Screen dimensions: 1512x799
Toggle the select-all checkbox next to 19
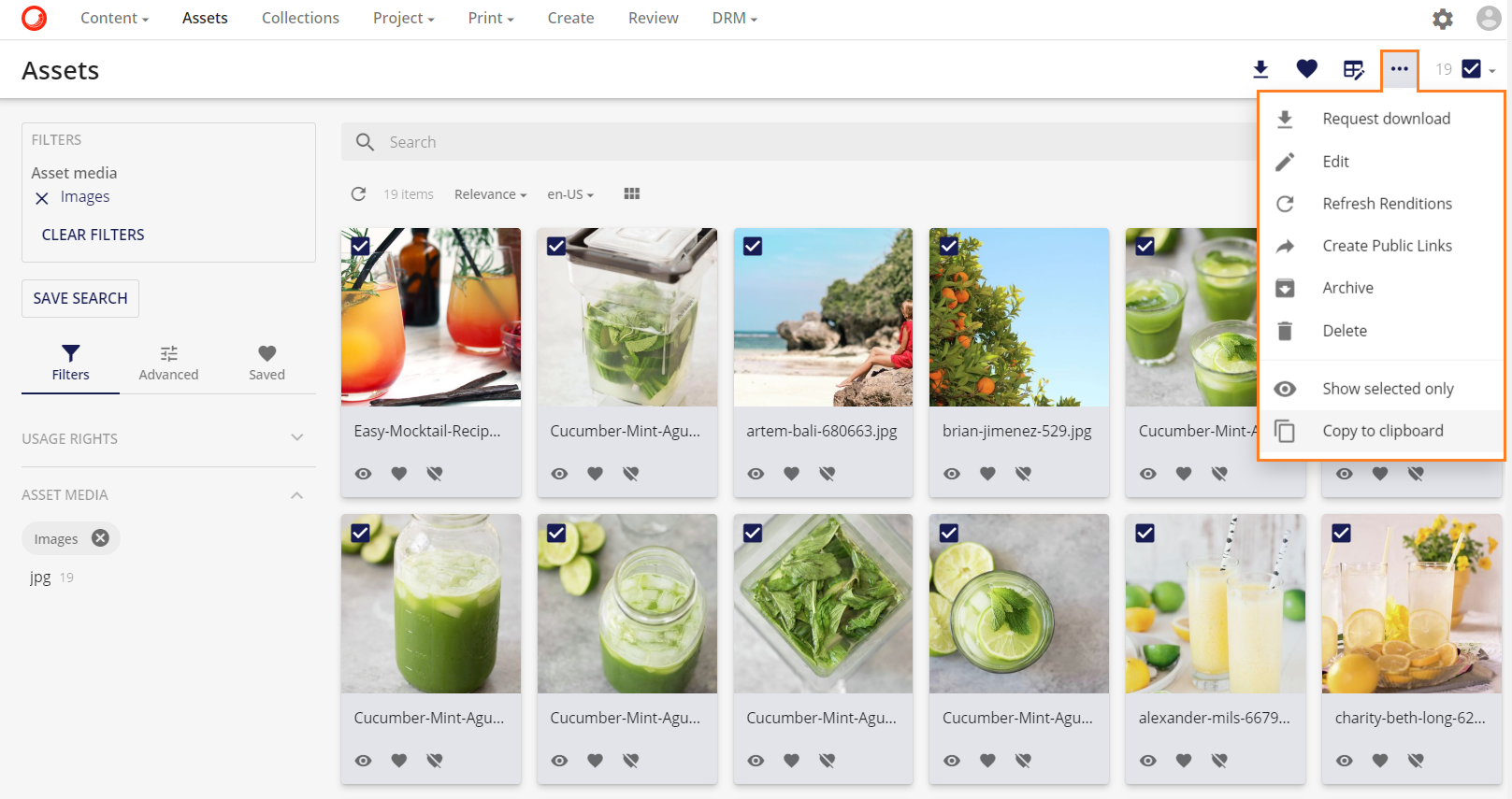(1471, 69)
